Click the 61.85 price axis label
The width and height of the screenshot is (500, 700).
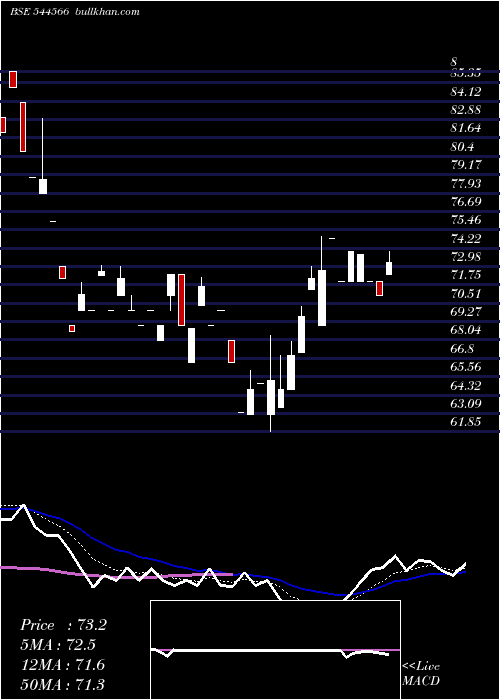pos(466,422)
